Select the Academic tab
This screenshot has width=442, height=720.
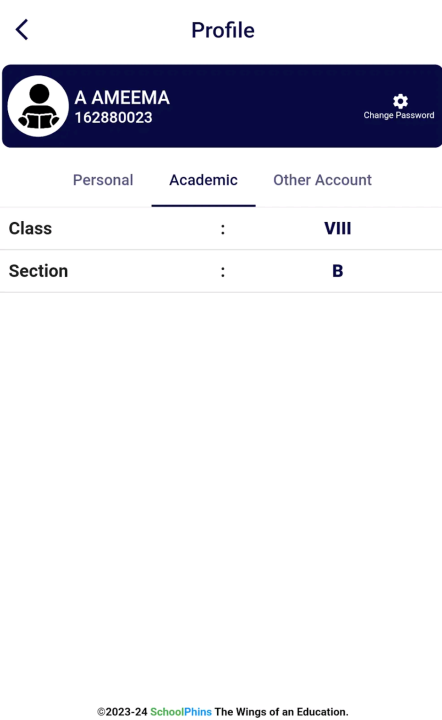point(203,180)
